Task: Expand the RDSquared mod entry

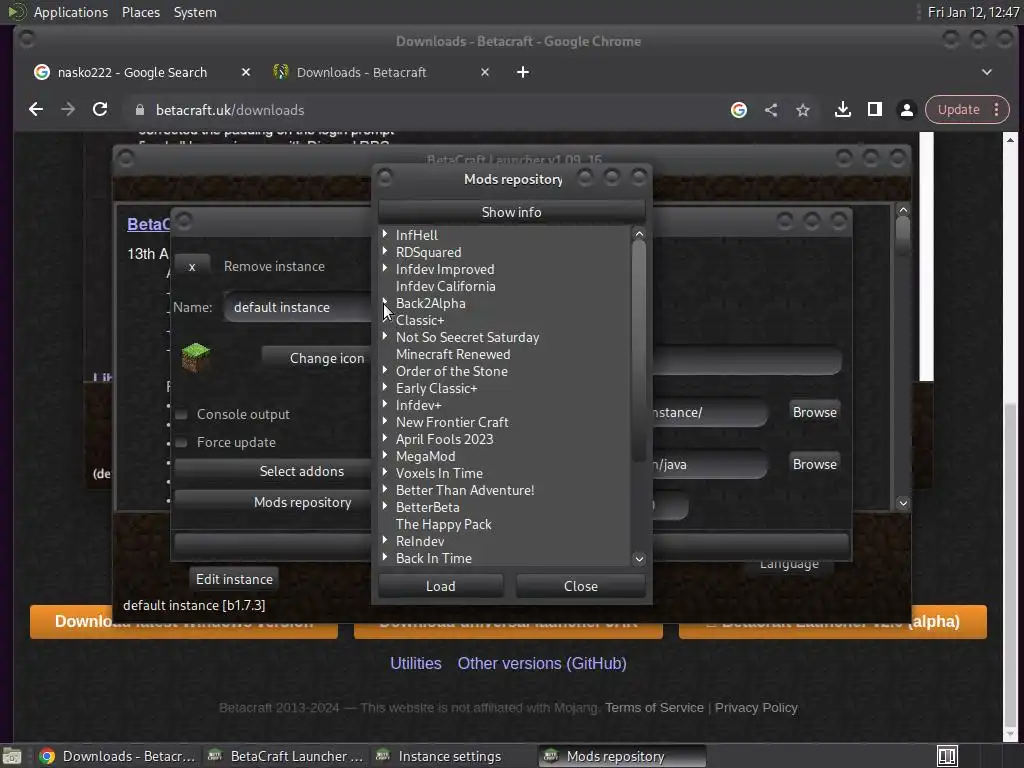Action: pyautogui.click(x=385, y=251)
